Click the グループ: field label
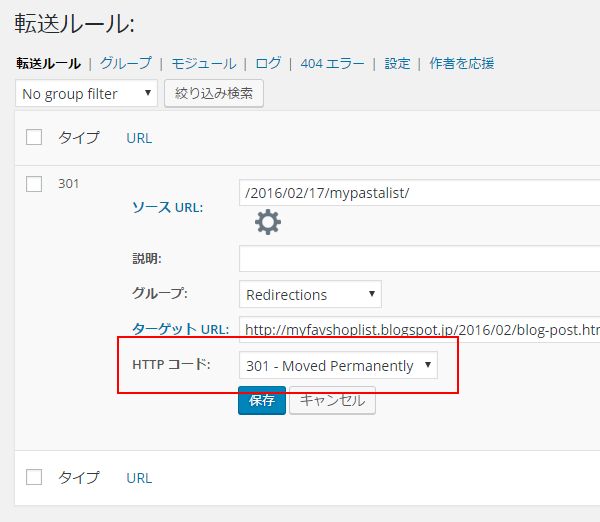This screenshot has width=600, height=522. 160,294
